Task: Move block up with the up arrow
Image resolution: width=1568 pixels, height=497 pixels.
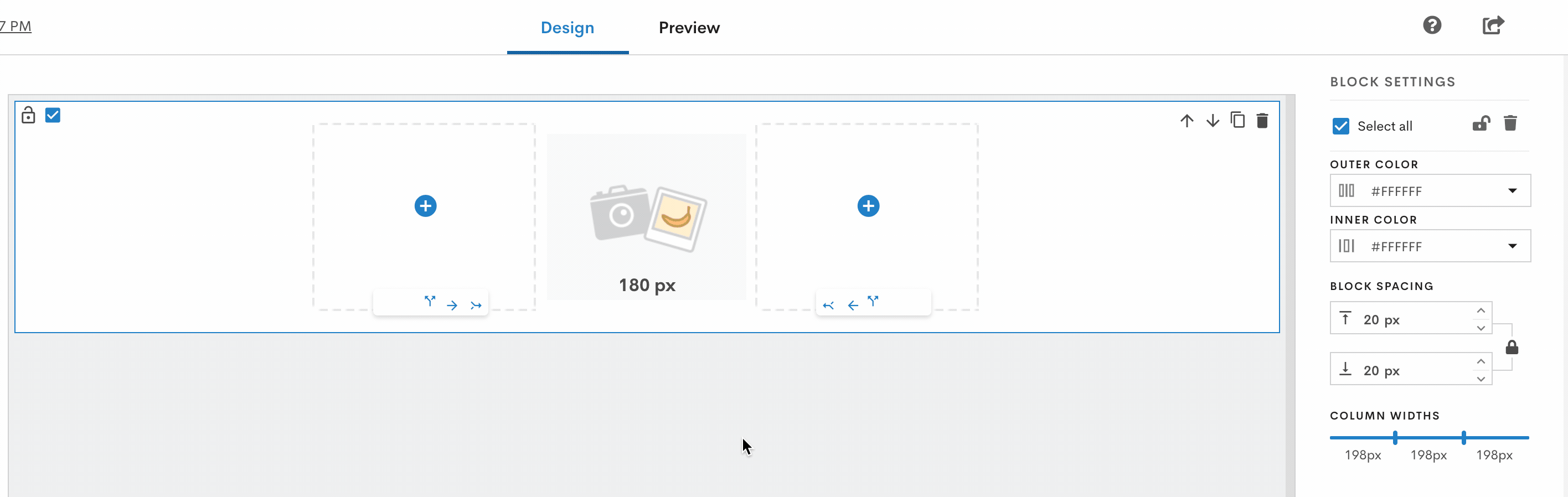Action: point(1187,121)
